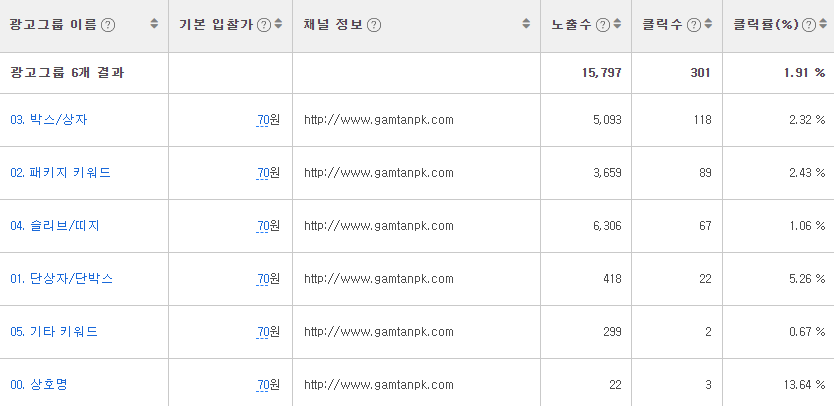Open ad group 04. 슬리브/띠지
834x406 pixels.
[55, 226]
